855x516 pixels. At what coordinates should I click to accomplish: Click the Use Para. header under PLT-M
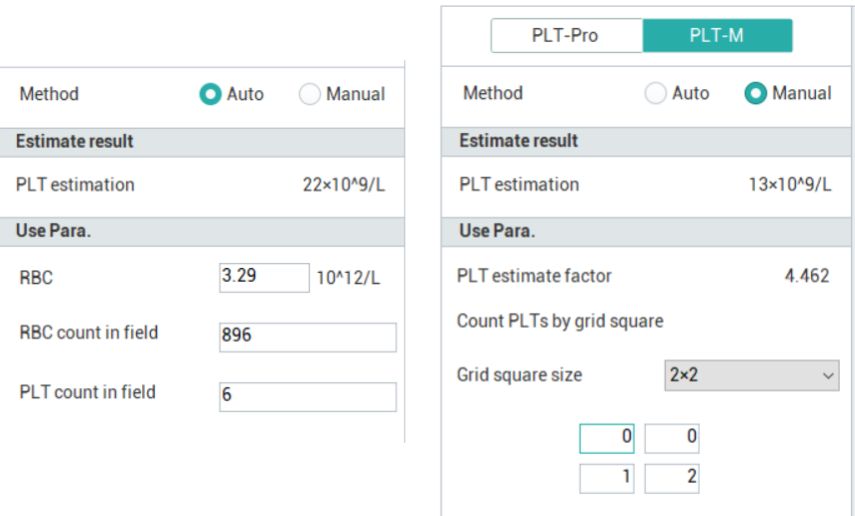pyautogui.click(x=497, y=231)
